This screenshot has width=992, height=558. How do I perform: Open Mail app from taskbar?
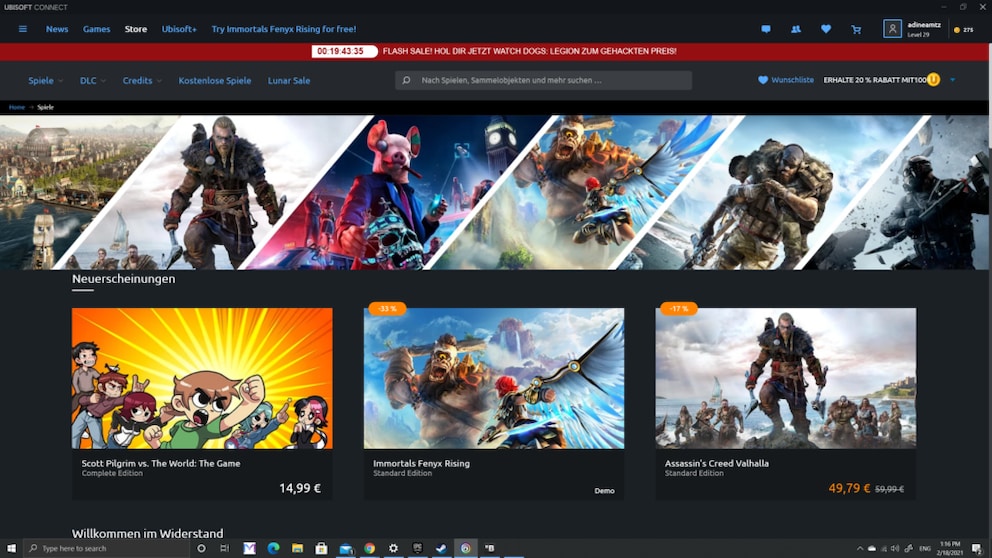pos(345,548)
